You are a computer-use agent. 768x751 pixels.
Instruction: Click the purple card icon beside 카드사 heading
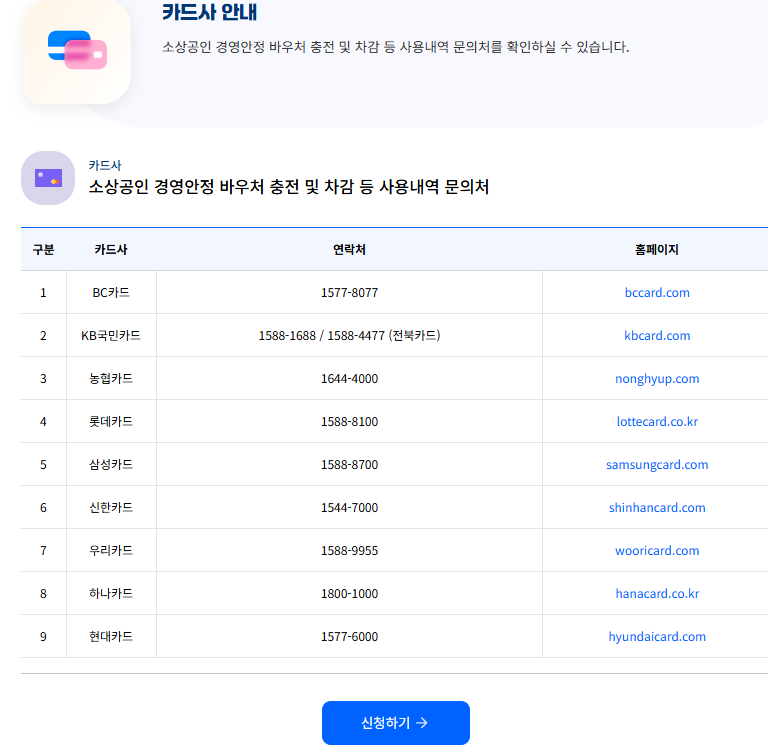48,178
